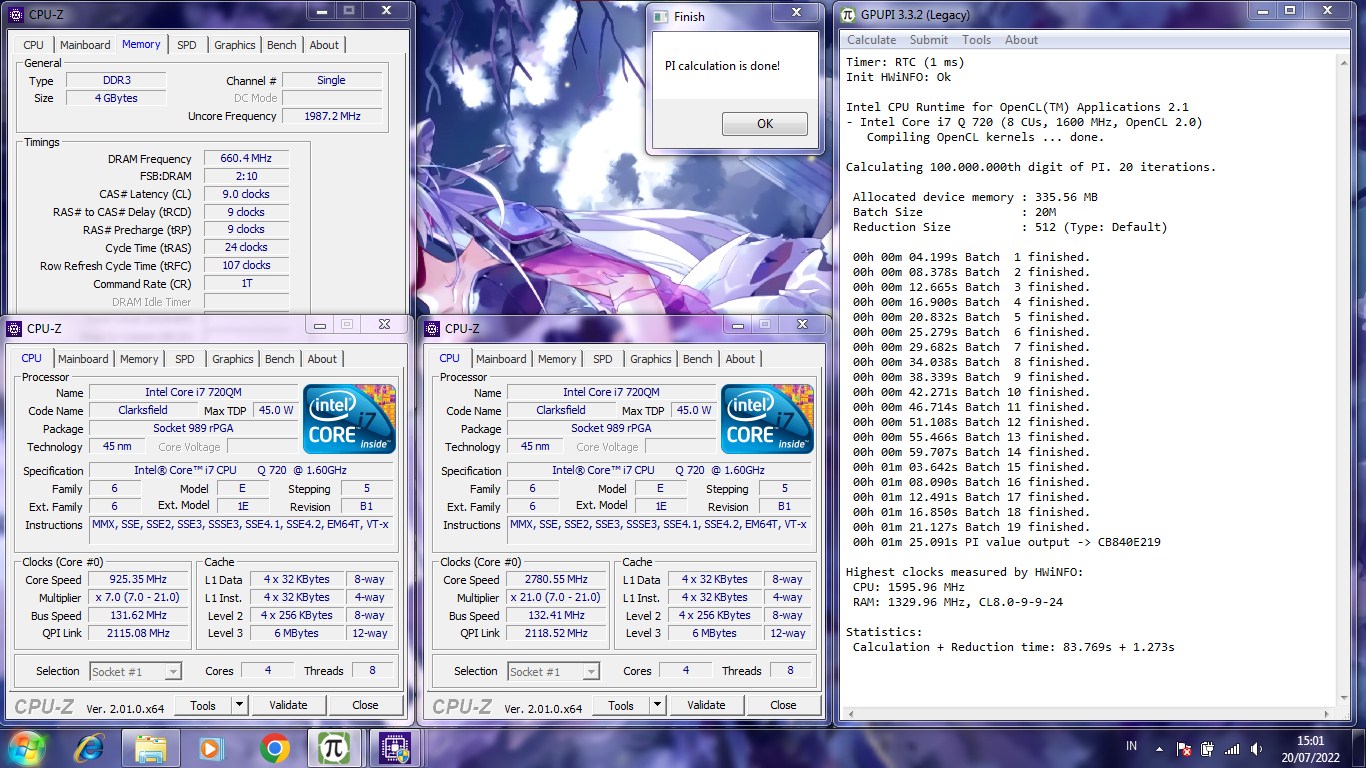
Task: Open the Tools dropdown arrow in the right CPU-Z window
Action: point(657,705)
